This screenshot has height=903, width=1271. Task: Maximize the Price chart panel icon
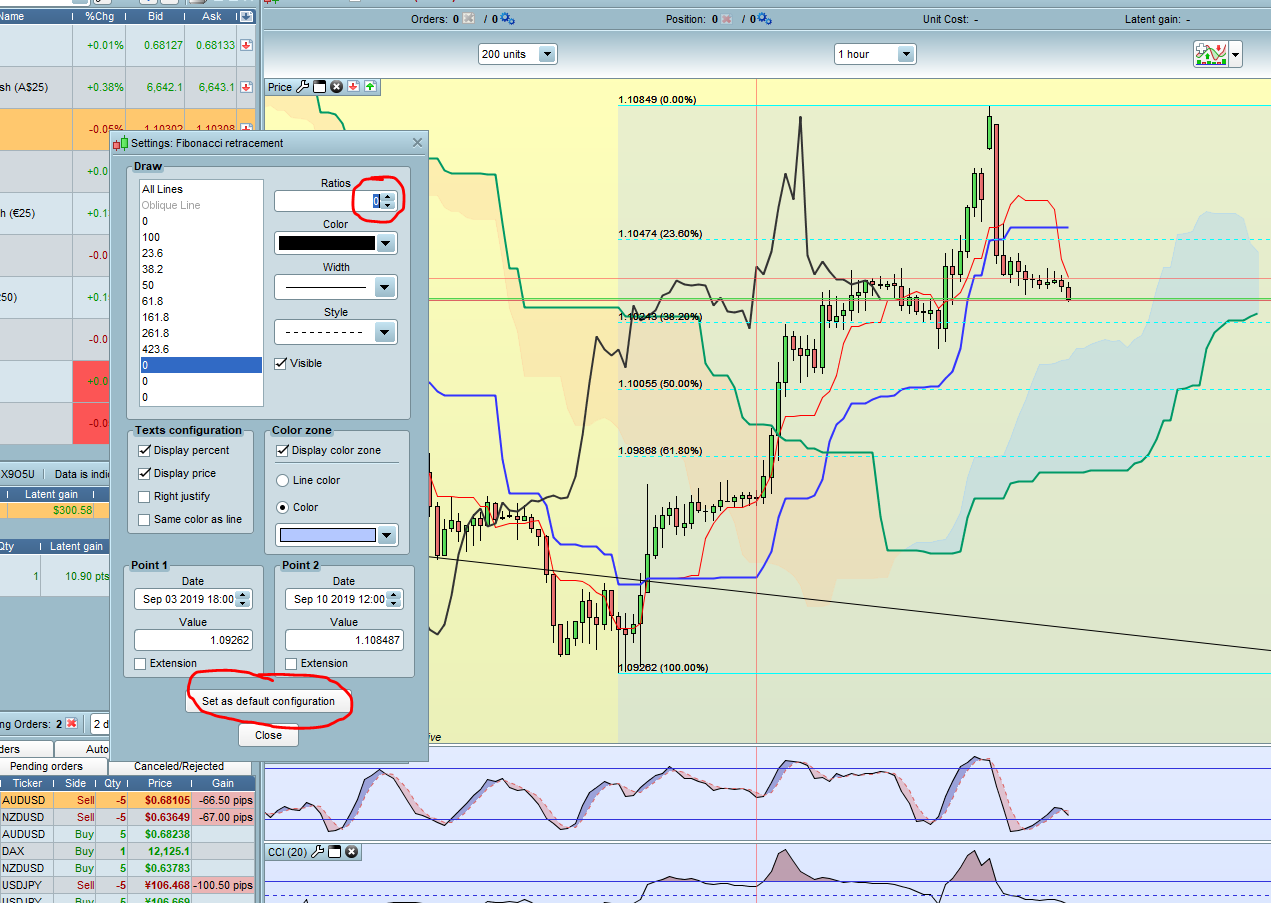point(320,87)
